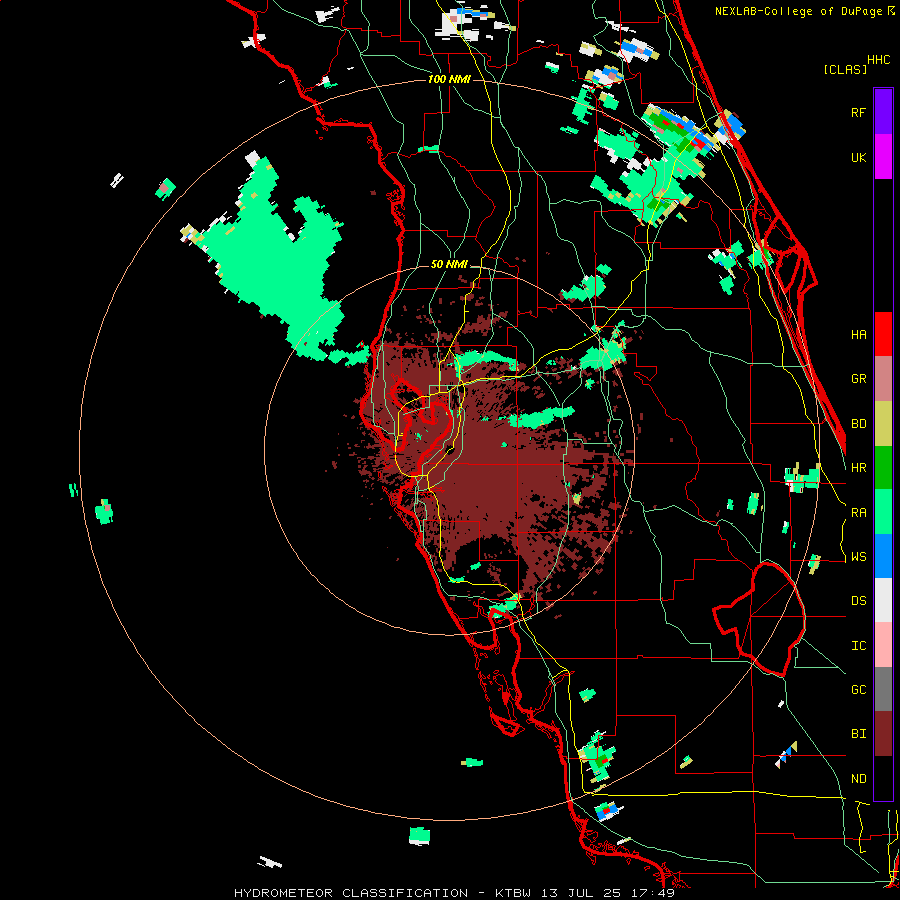
Task: Click the RA legend label text
Action: point(858,513)
